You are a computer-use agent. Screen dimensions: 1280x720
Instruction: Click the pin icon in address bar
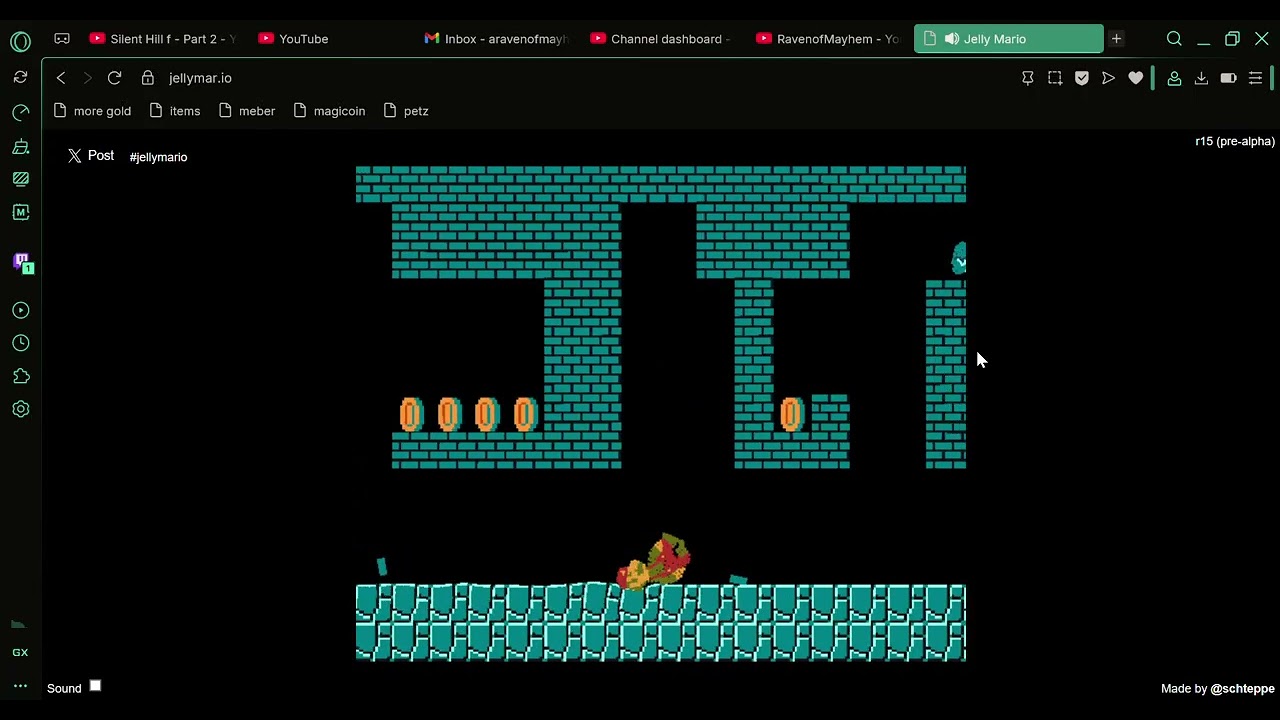[1028, 78]
